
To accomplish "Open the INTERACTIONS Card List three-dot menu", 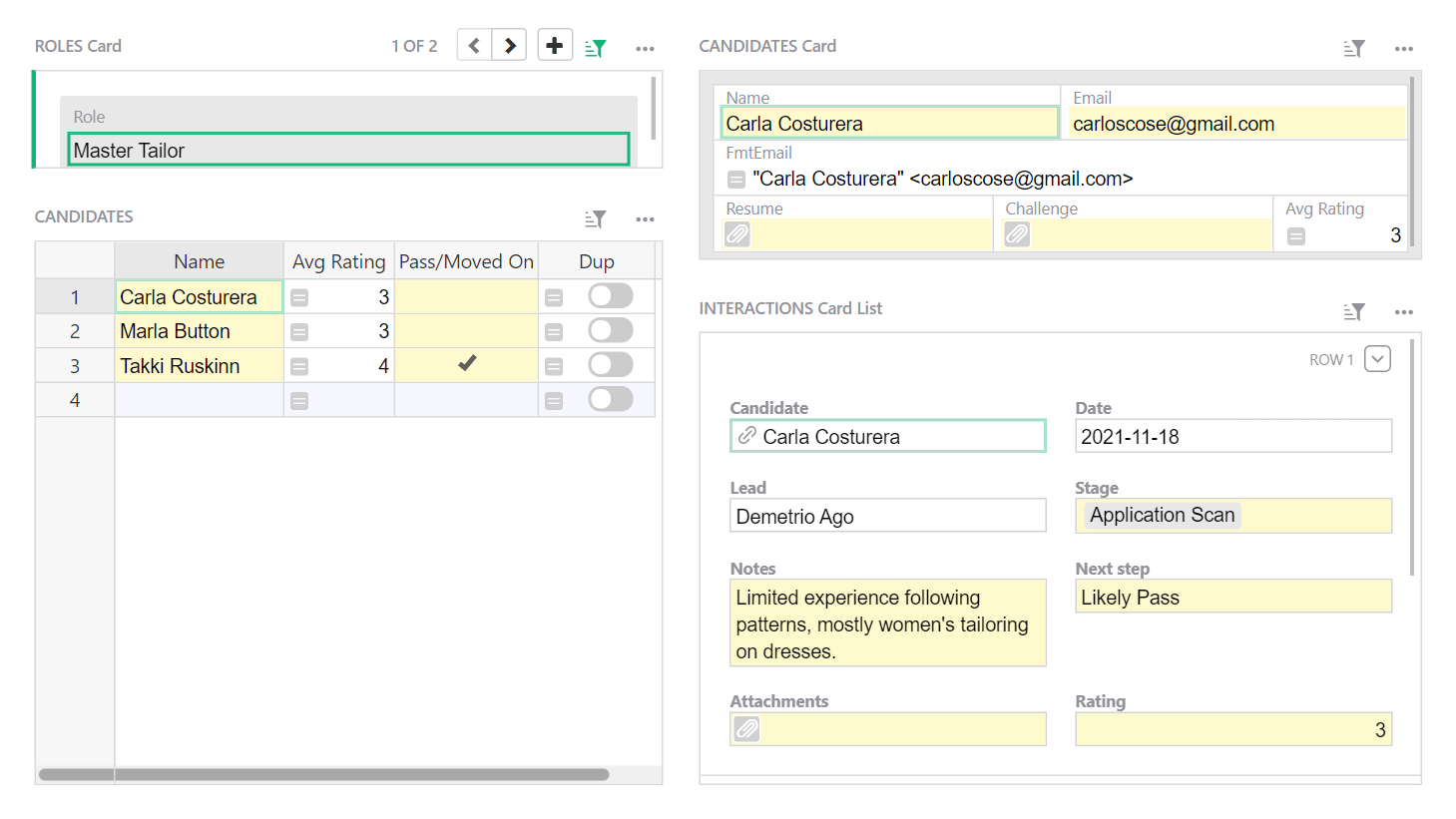I will pos(1403,312).
